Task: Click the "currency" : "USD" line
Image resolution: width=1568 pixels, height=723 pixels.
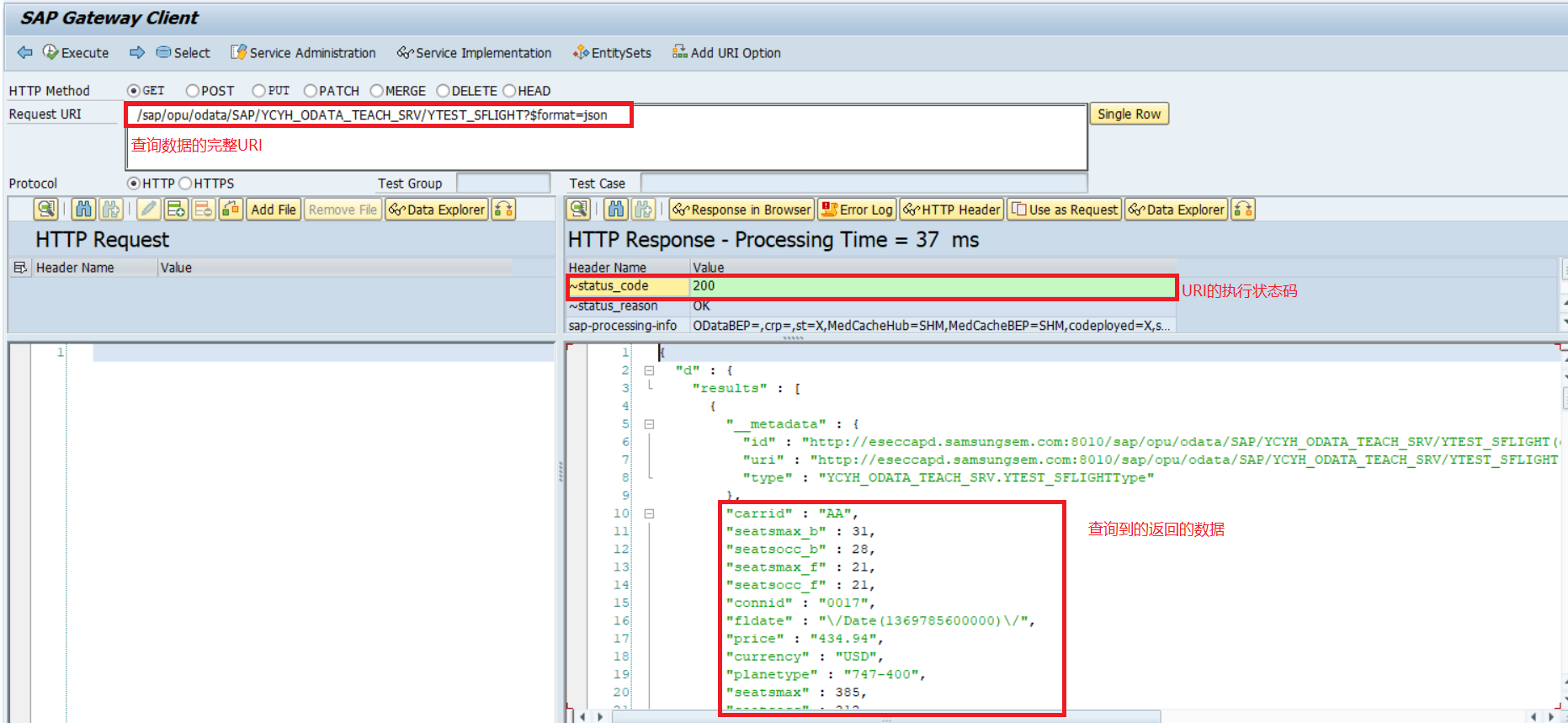Action: click(804, 657)
